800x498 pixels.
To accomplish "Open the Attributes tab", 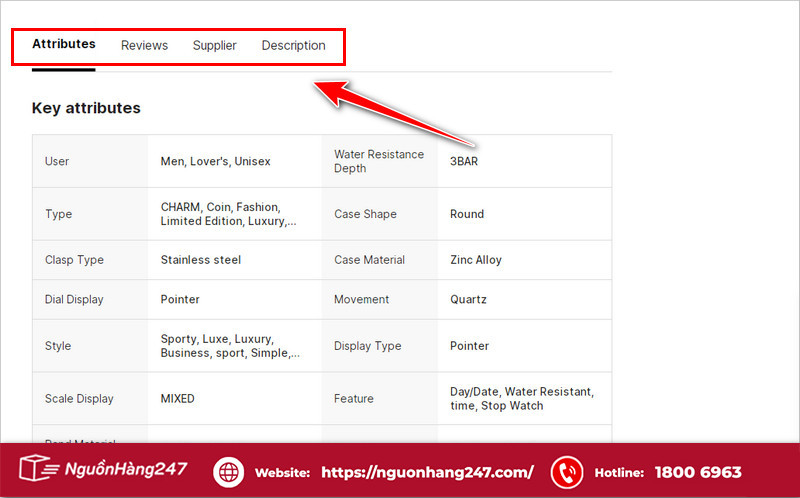I will coord(64,44).
